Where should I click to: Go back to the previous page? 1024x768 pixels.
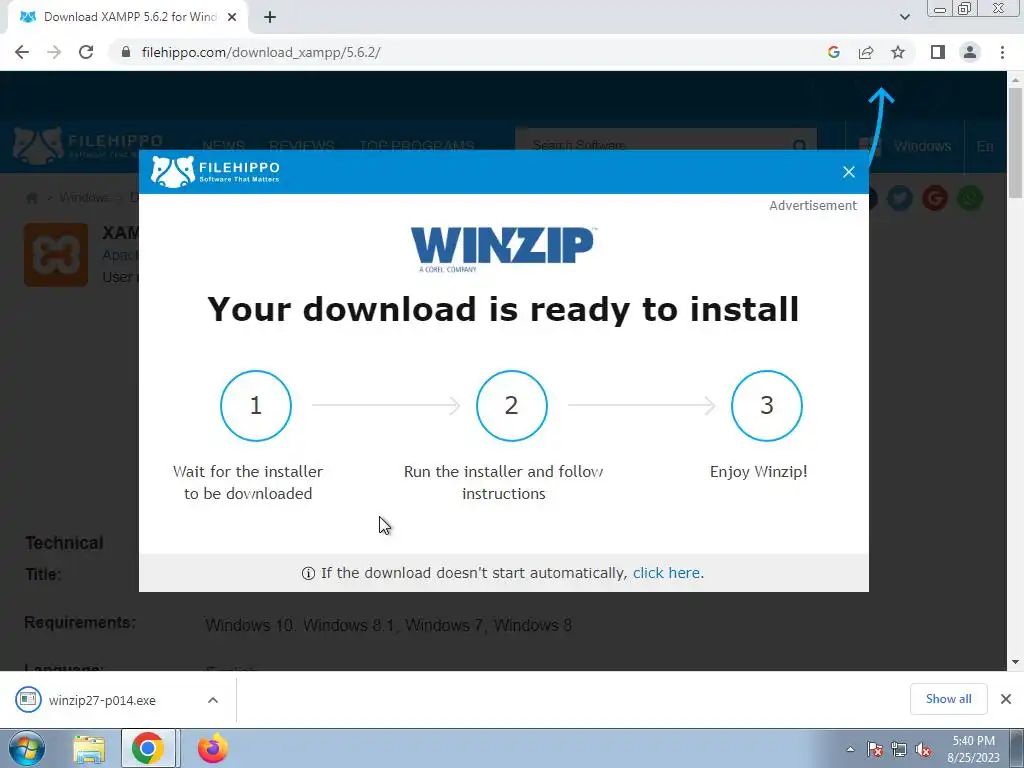click(22, 52)
